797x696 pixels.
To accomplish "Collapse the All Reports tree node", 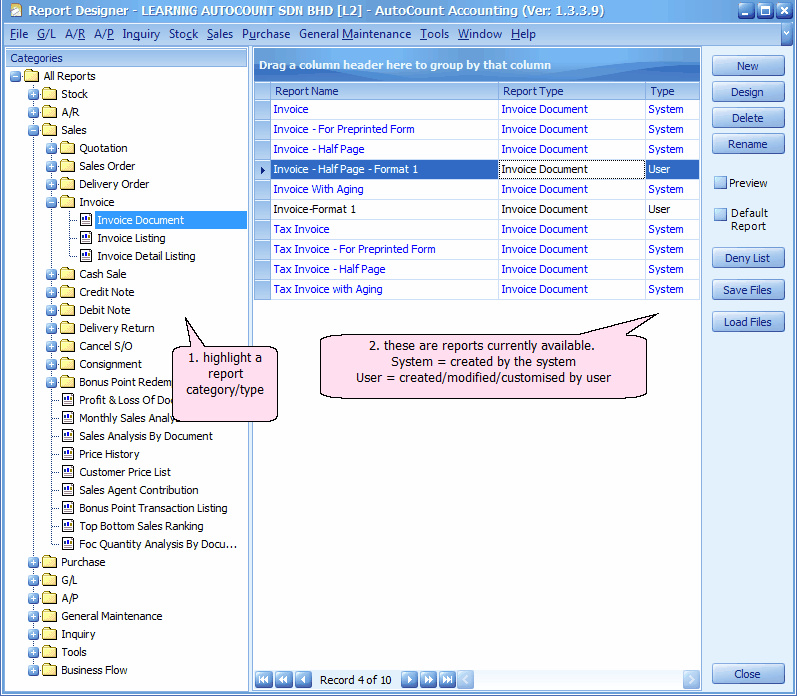I will (x=16, y=76).
